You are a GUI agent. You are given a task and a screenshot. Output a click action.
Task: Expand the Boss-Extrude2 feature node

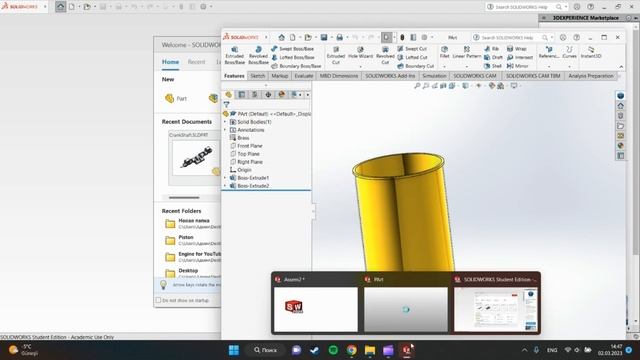coord(225,186)
